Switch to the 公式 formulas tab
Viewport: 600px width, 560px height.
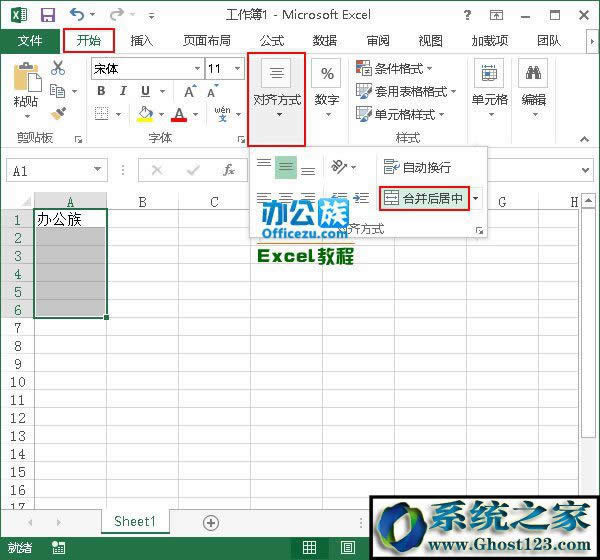[272, 41]
